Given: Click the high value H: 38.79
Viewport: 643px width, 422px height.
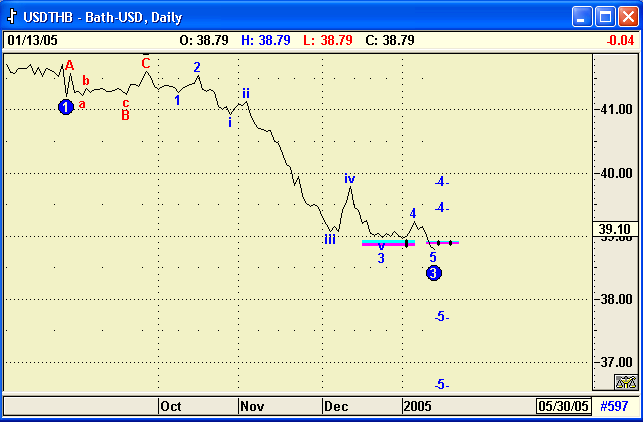Looking at the screenshot, I should coord(266,40).
